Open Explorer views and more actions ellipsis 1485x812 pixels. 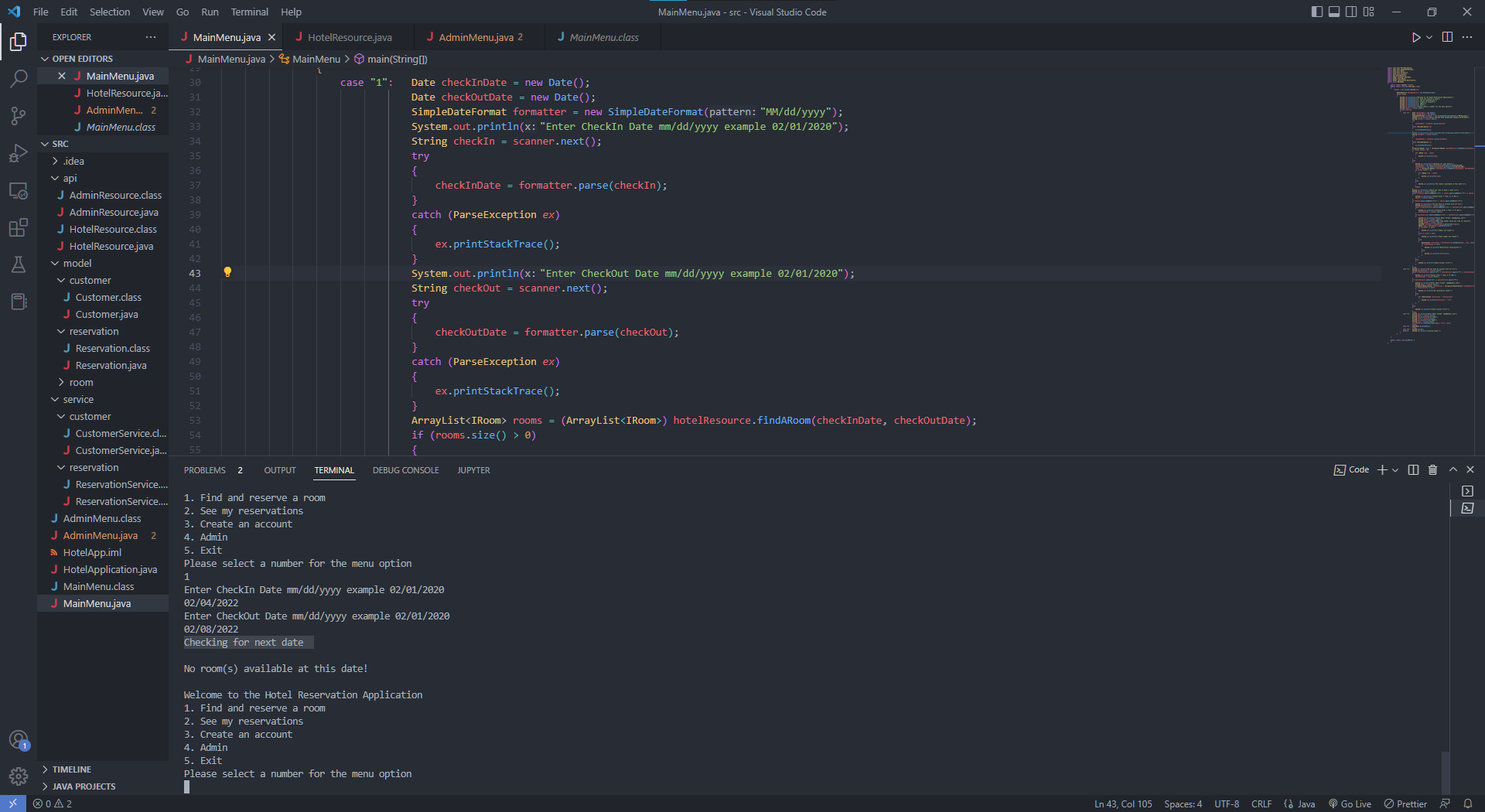151,37
